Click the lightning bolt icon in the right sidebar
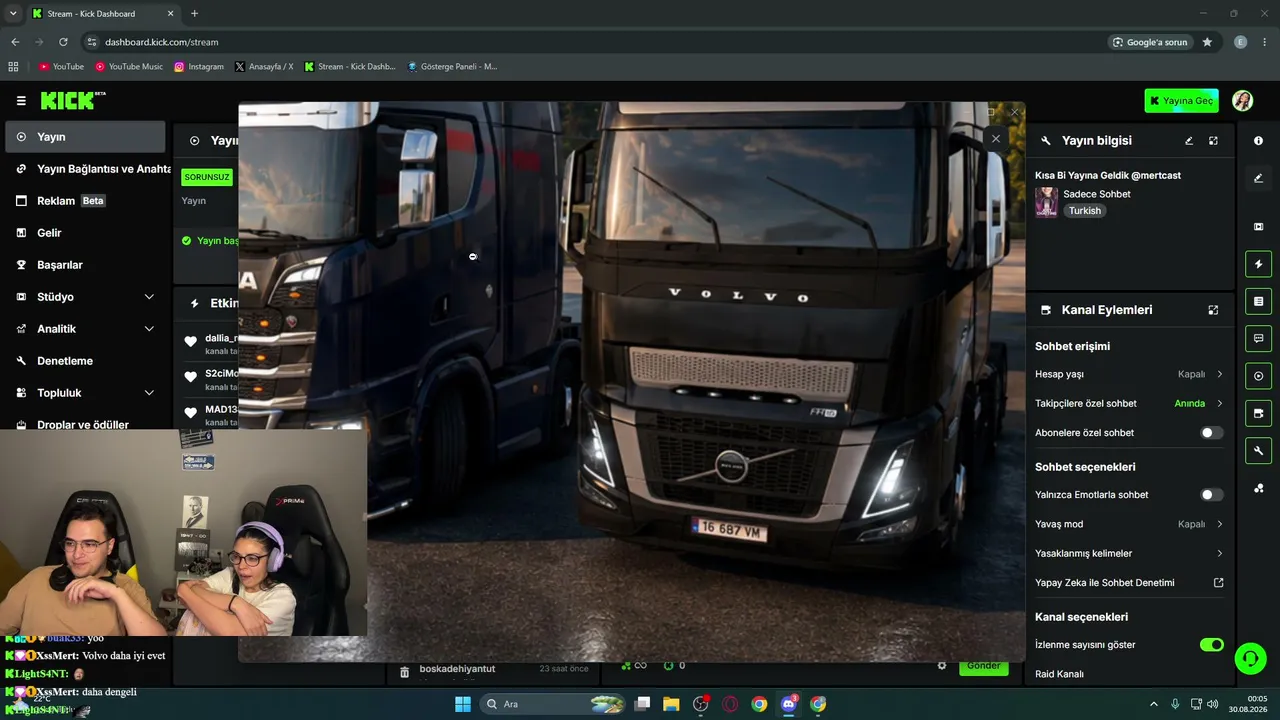The image size is (1280, 720). coord(1258,264)
